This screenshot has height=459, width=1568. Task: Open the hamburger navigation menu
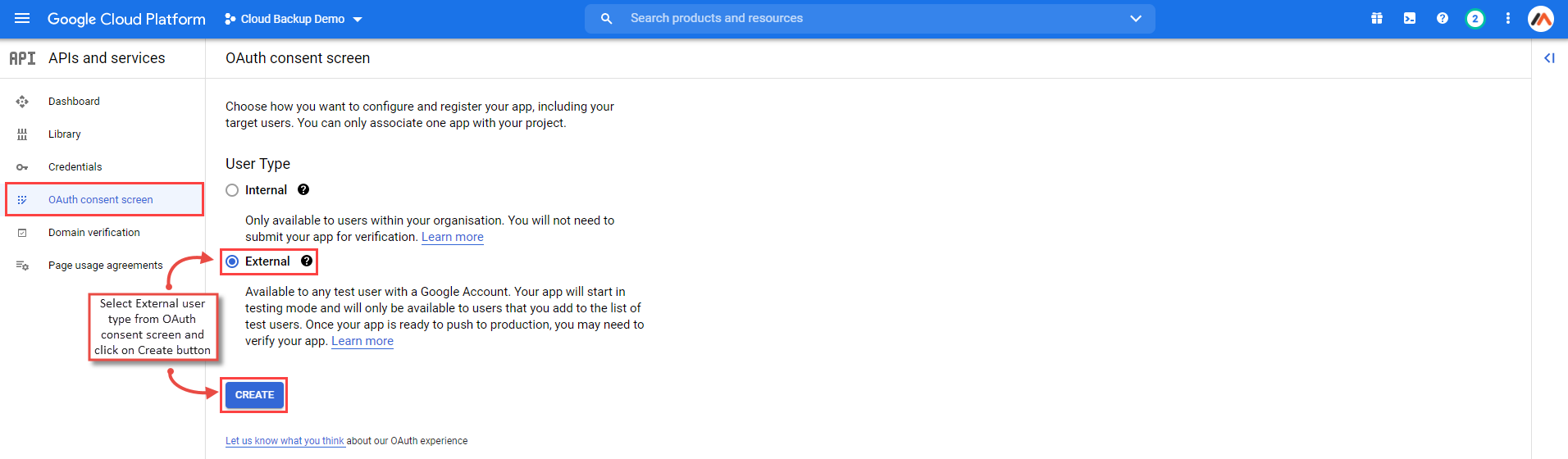coord(22,18)
